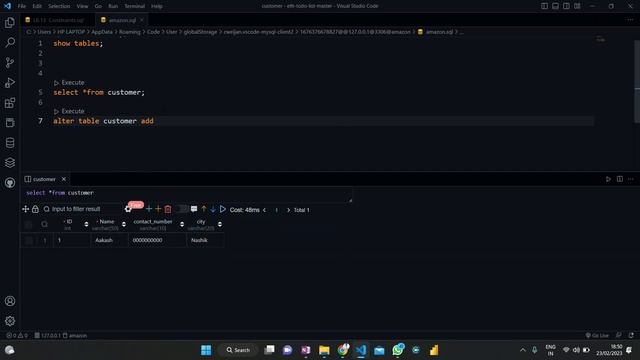Open the Go menu

tap(98, 6)
